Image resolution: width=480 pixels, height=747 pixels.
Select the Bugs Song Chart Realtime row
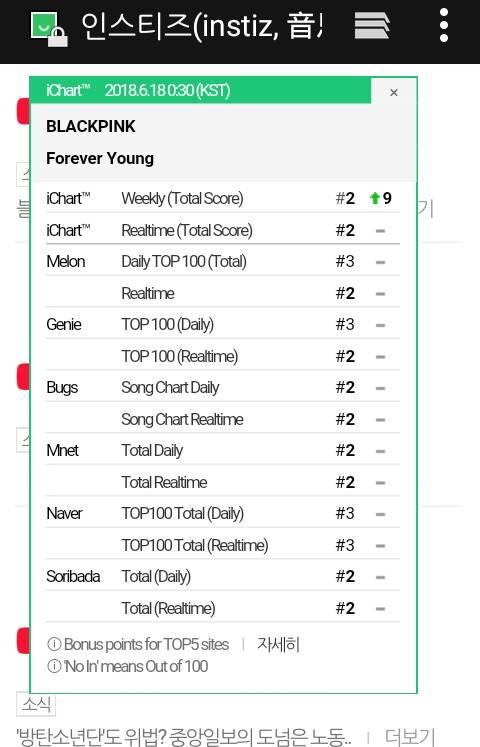pyautogui.click(x=223, y=419)
